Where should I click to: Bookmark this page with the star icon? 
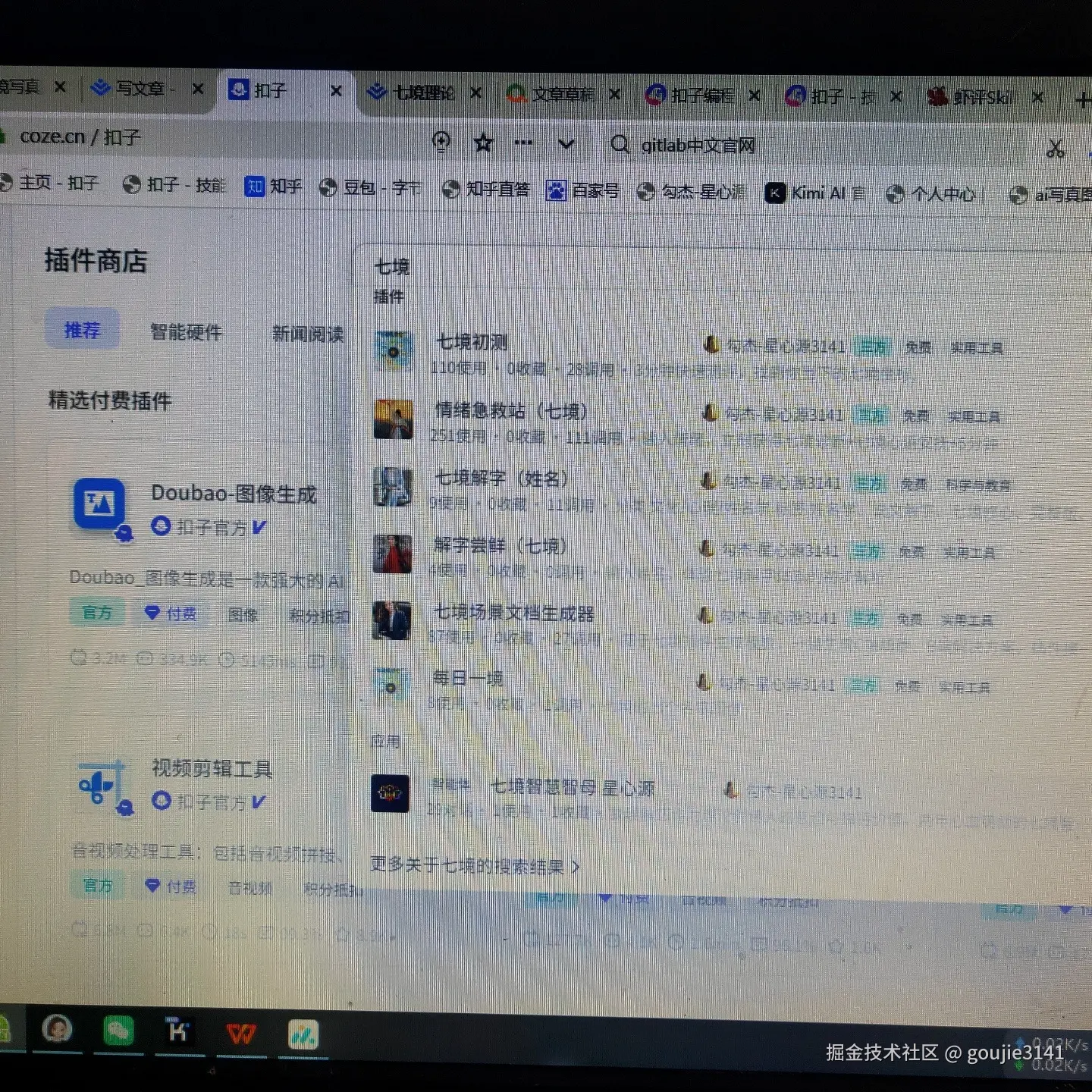click(483, 143)
